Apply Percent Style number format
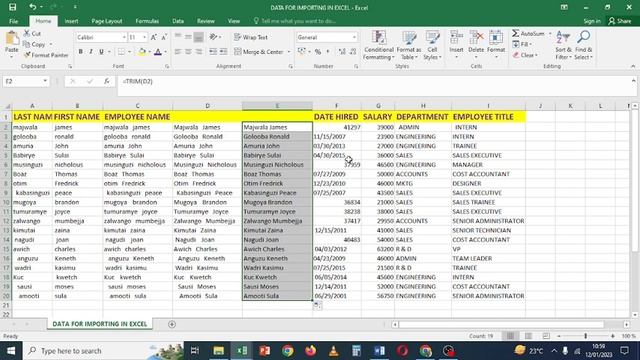 [318, 52]
